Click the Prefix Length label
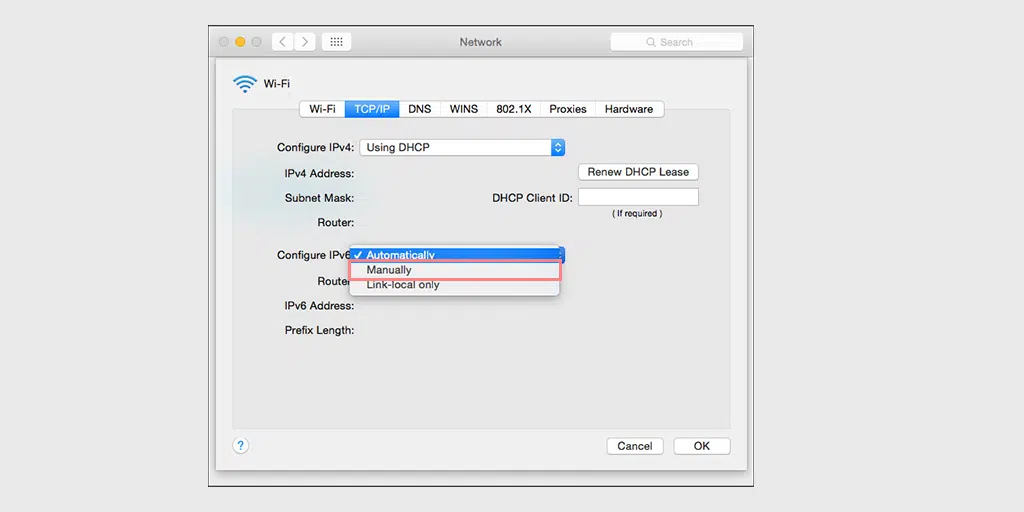Screen dimensions: 1024x512 click(319, 330)
